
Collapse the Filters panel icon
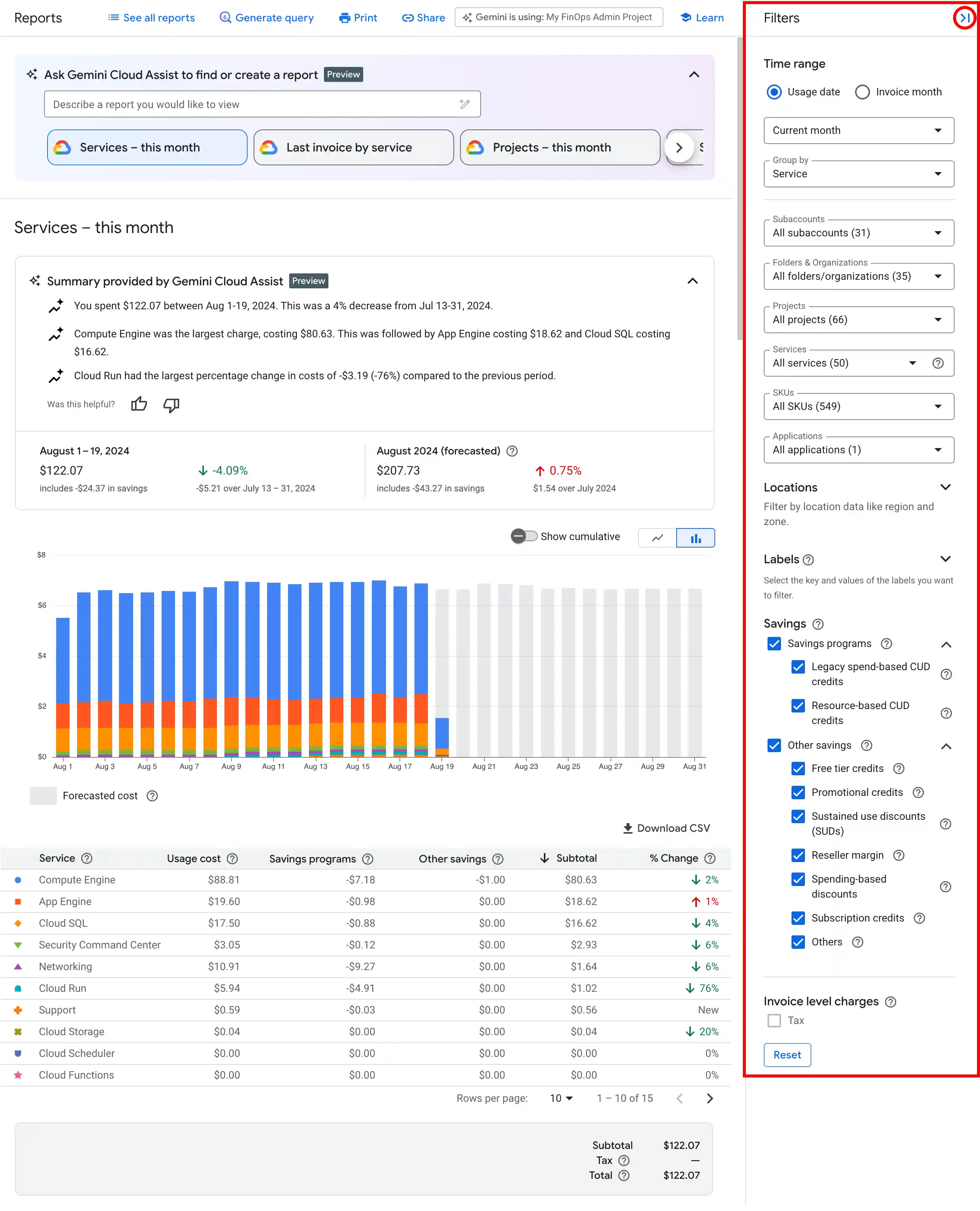pyautogui.click(x=965, y=18)
